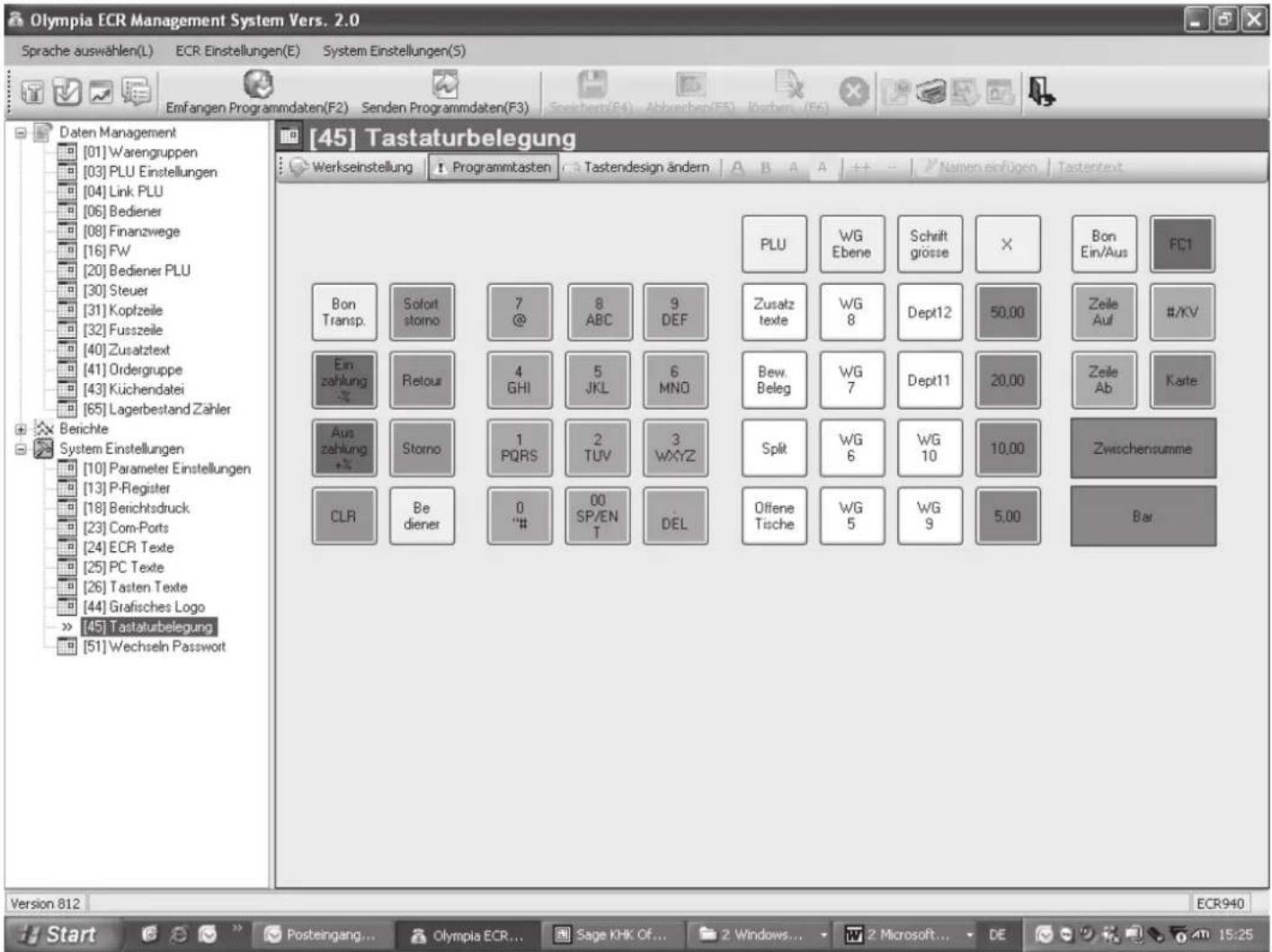This screenshot has width=1272, height=952.
Task: Click the Empfangen Programmdaten (F2) globe icon
Action: (258, 85)
